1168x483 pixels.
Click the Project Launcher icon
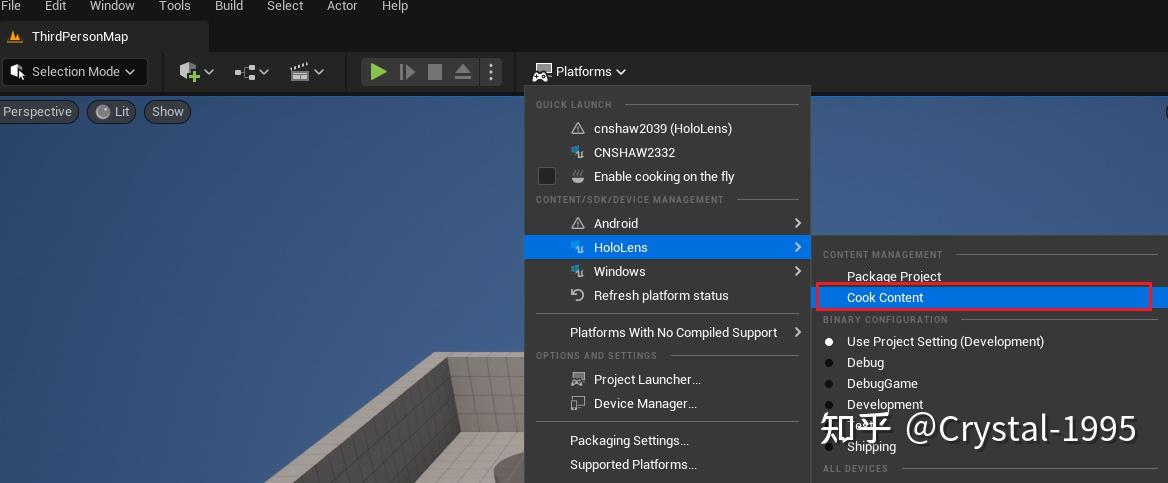[x=577, y=379]
